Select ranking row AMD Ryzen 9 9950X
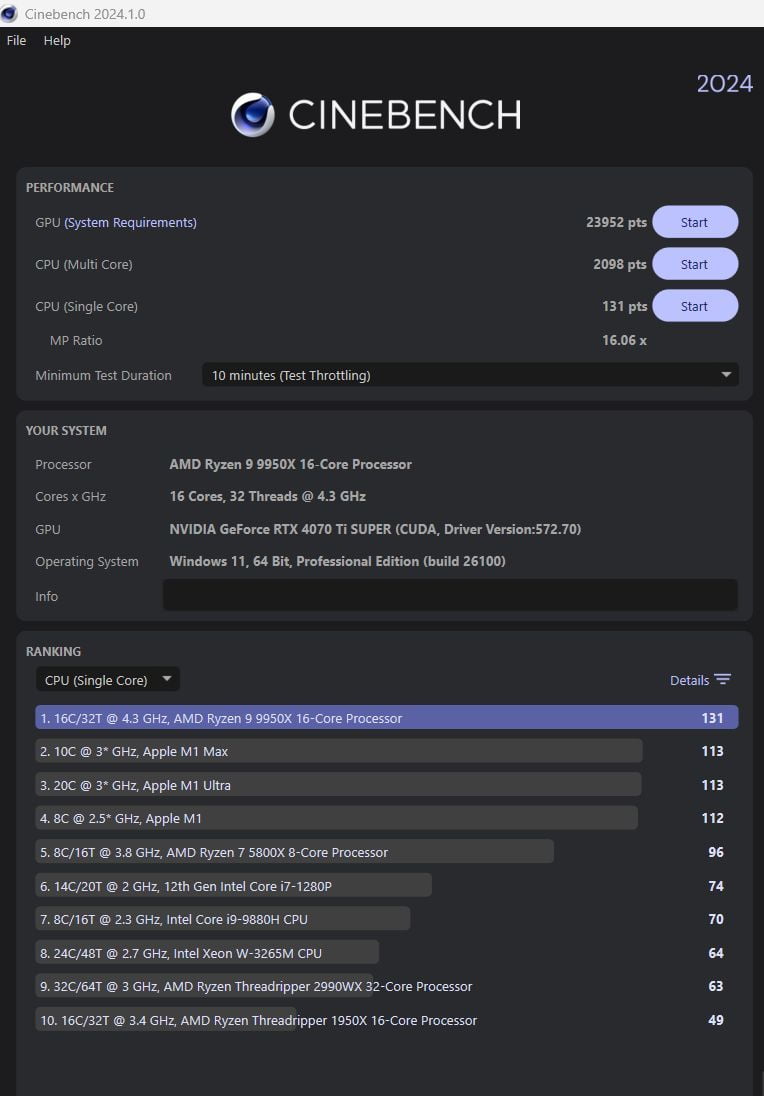Image resolution: width=764 pixels, height=1096 pixels. coord(387,718)
